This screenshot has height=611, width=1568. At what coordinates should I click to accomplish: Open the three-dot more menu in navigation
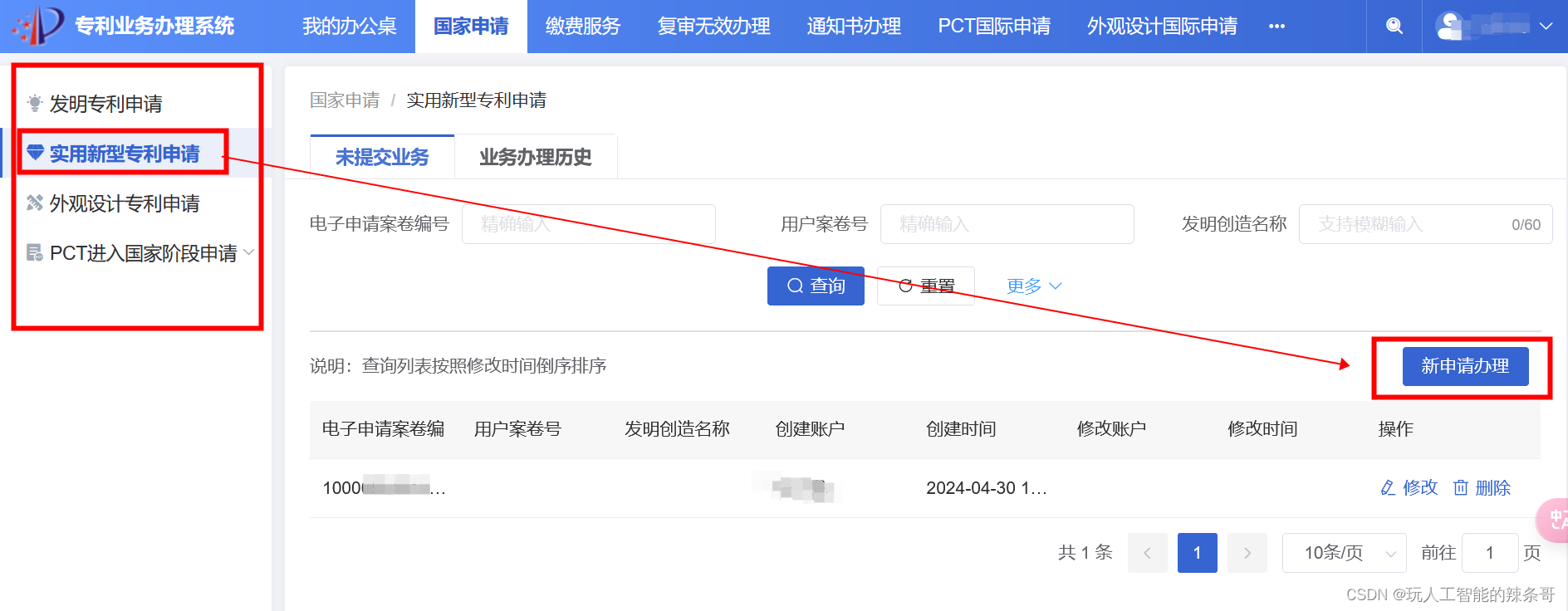point(1277,27)
